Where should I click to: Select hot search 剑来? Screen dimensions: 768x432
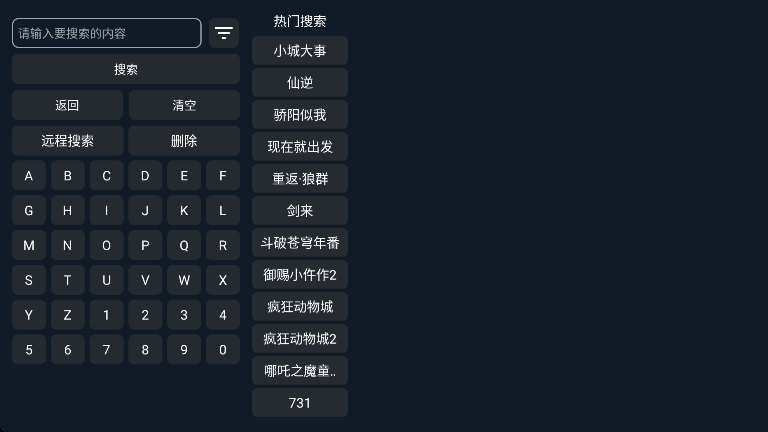pyautogui.click(x=300, y=211)
